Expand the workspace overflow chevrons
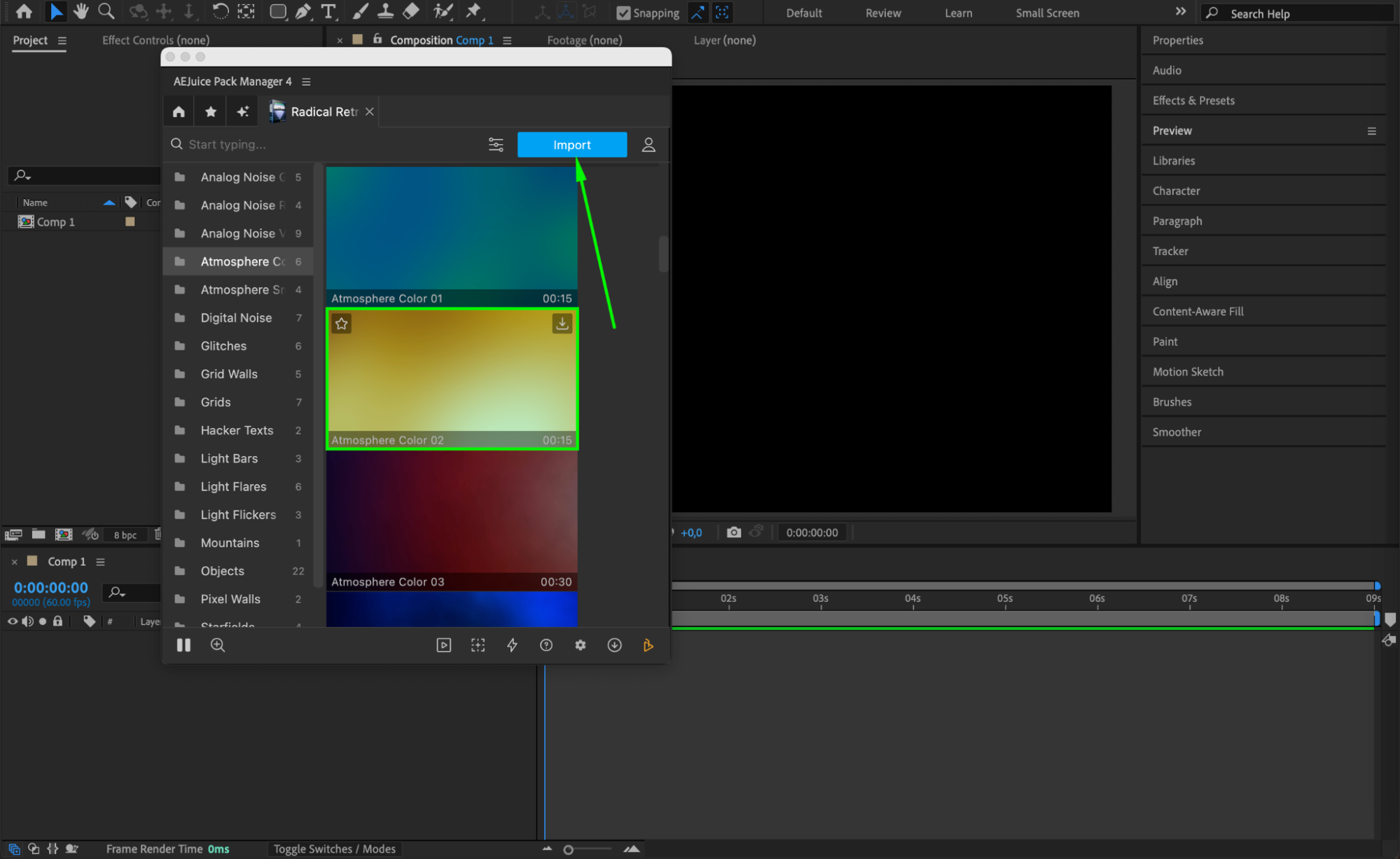Screen dimensions: 1400x859 [1181, 12]
